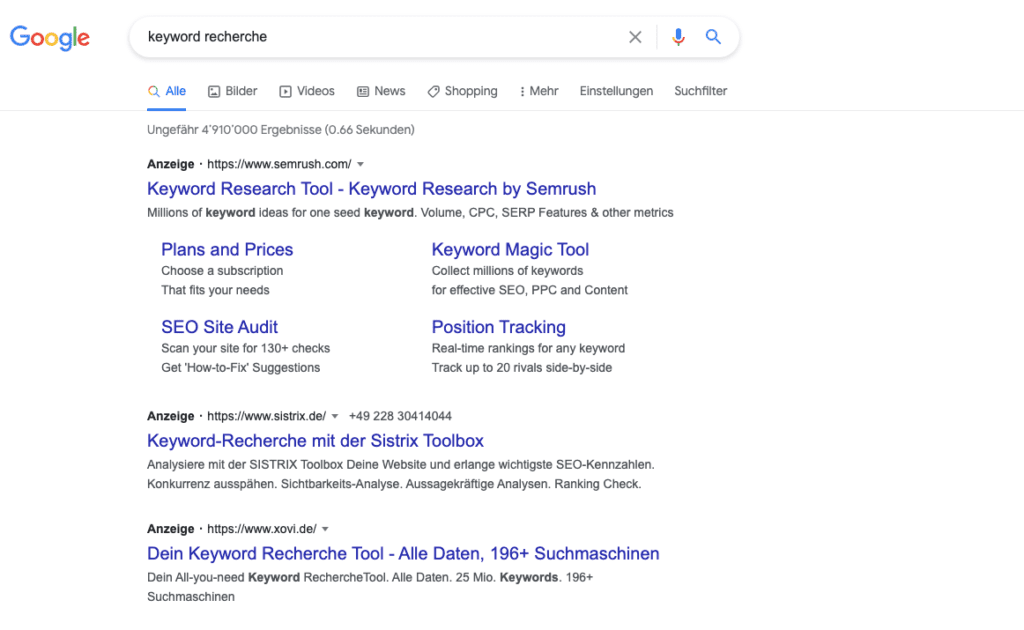Click the blue magnifier search icon
Screen dimensions: 1024x630
tap(713, 37)
